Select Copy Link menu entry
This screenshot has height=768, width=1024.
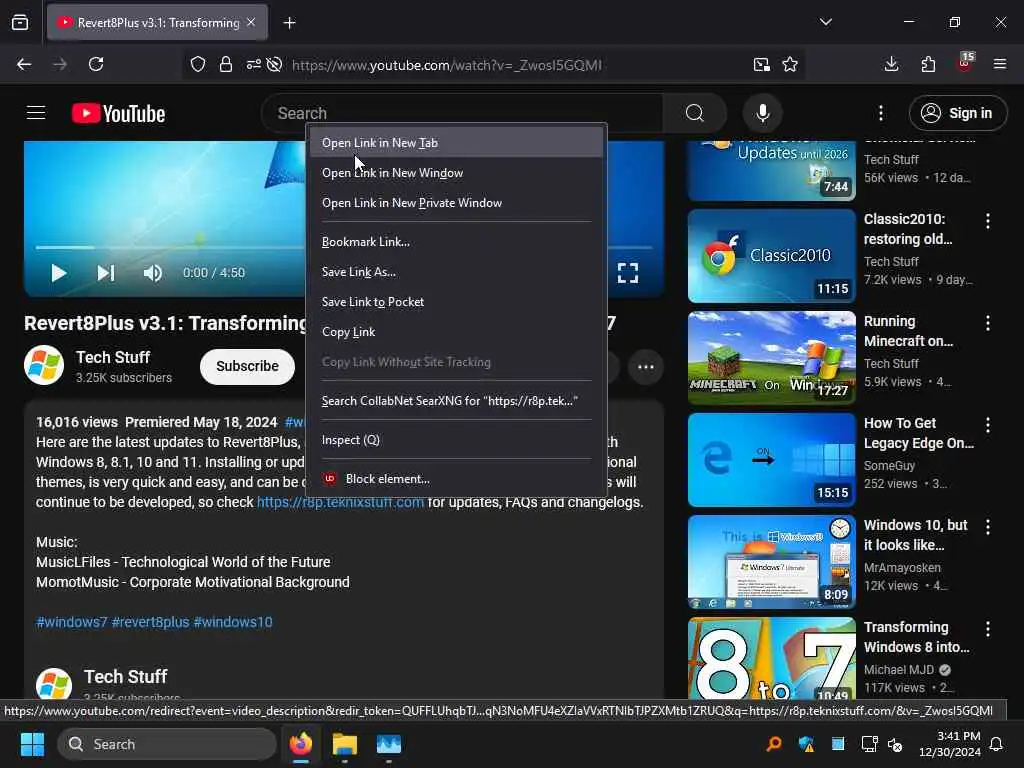[x=456, y=332]
